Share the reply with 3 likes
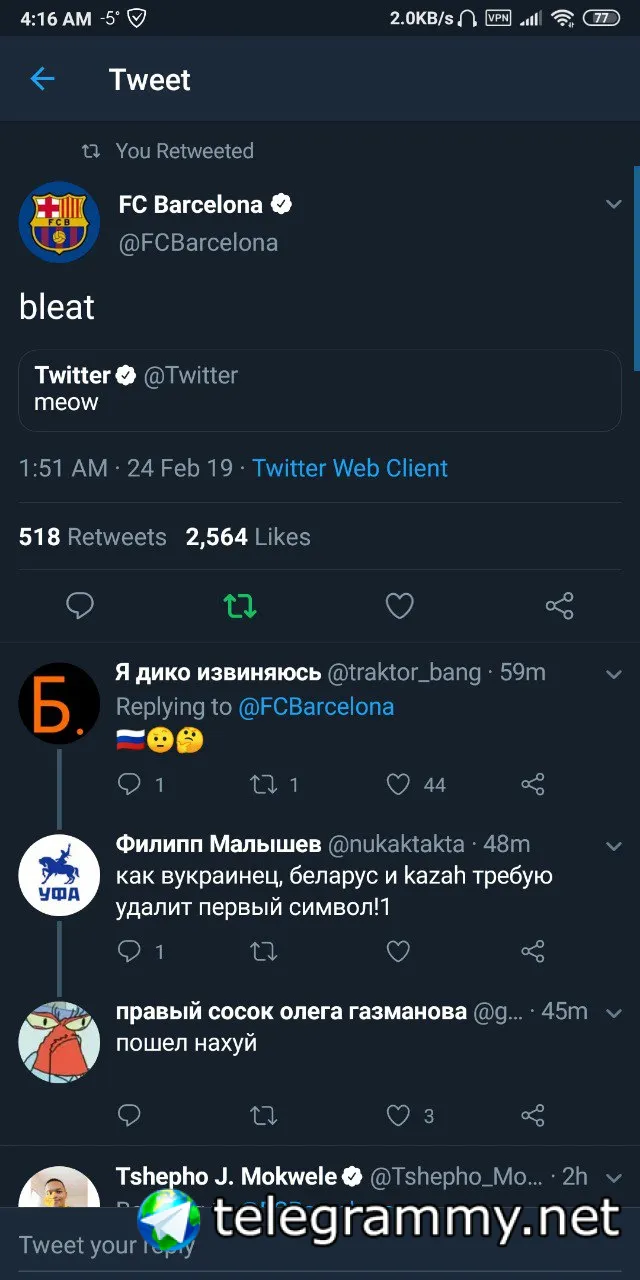Image resolution: width=640 pixels, height=1280 pixels. coord(534,1115)
